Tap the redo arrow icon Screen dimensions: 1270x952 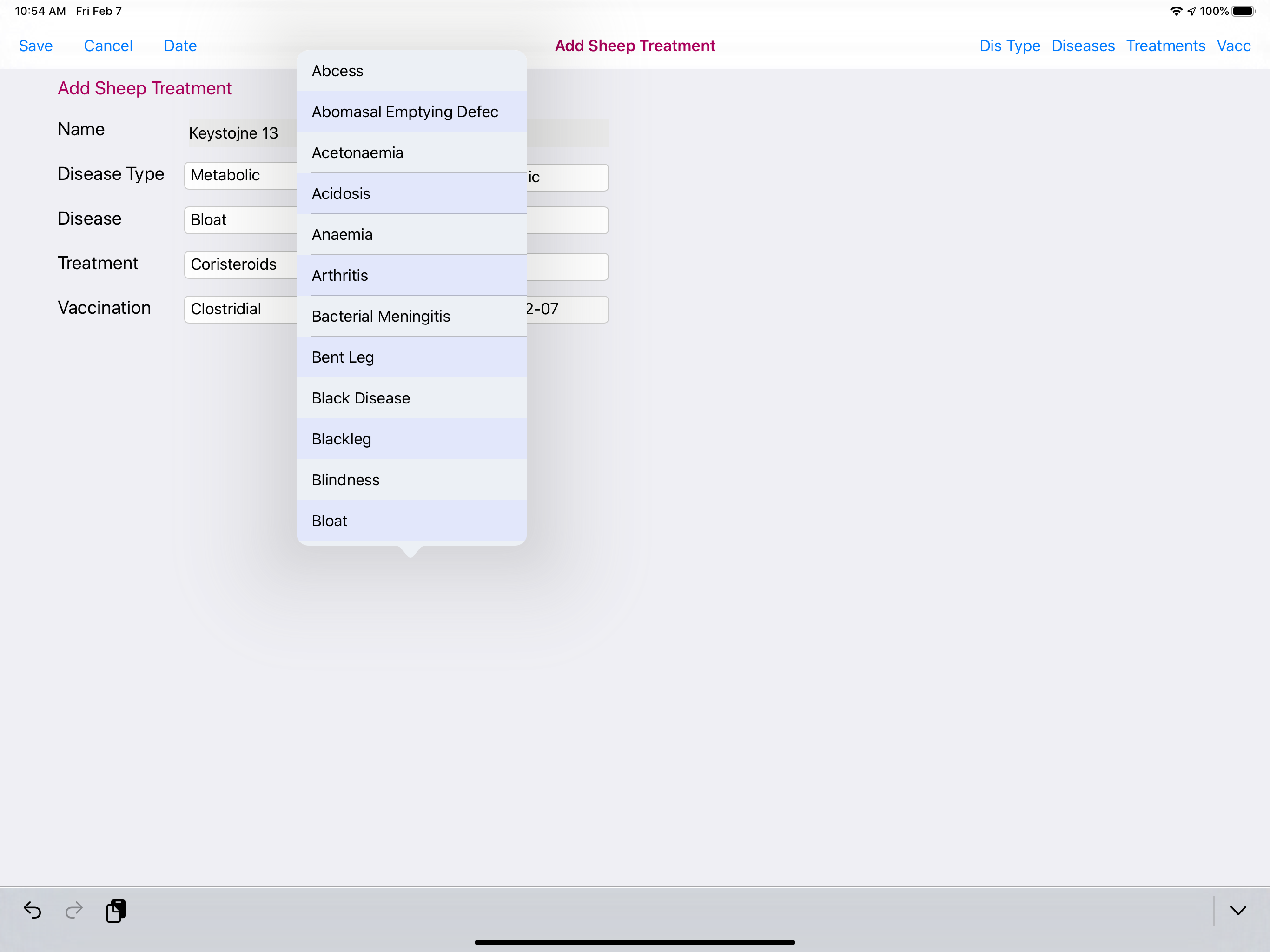tap(74, 910)
